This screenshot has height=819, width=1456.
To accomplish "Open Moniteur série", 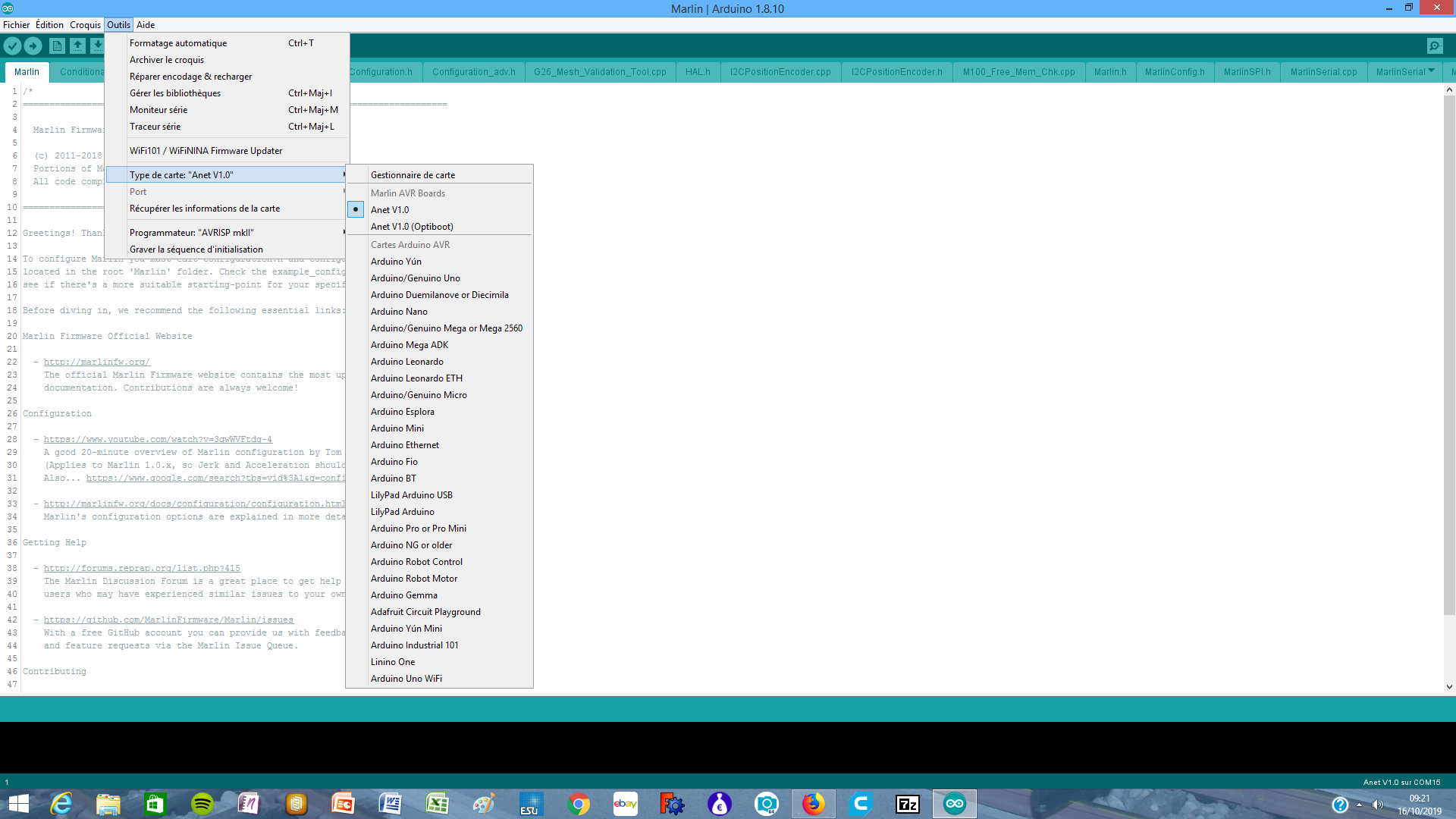I will click(227, 110).
